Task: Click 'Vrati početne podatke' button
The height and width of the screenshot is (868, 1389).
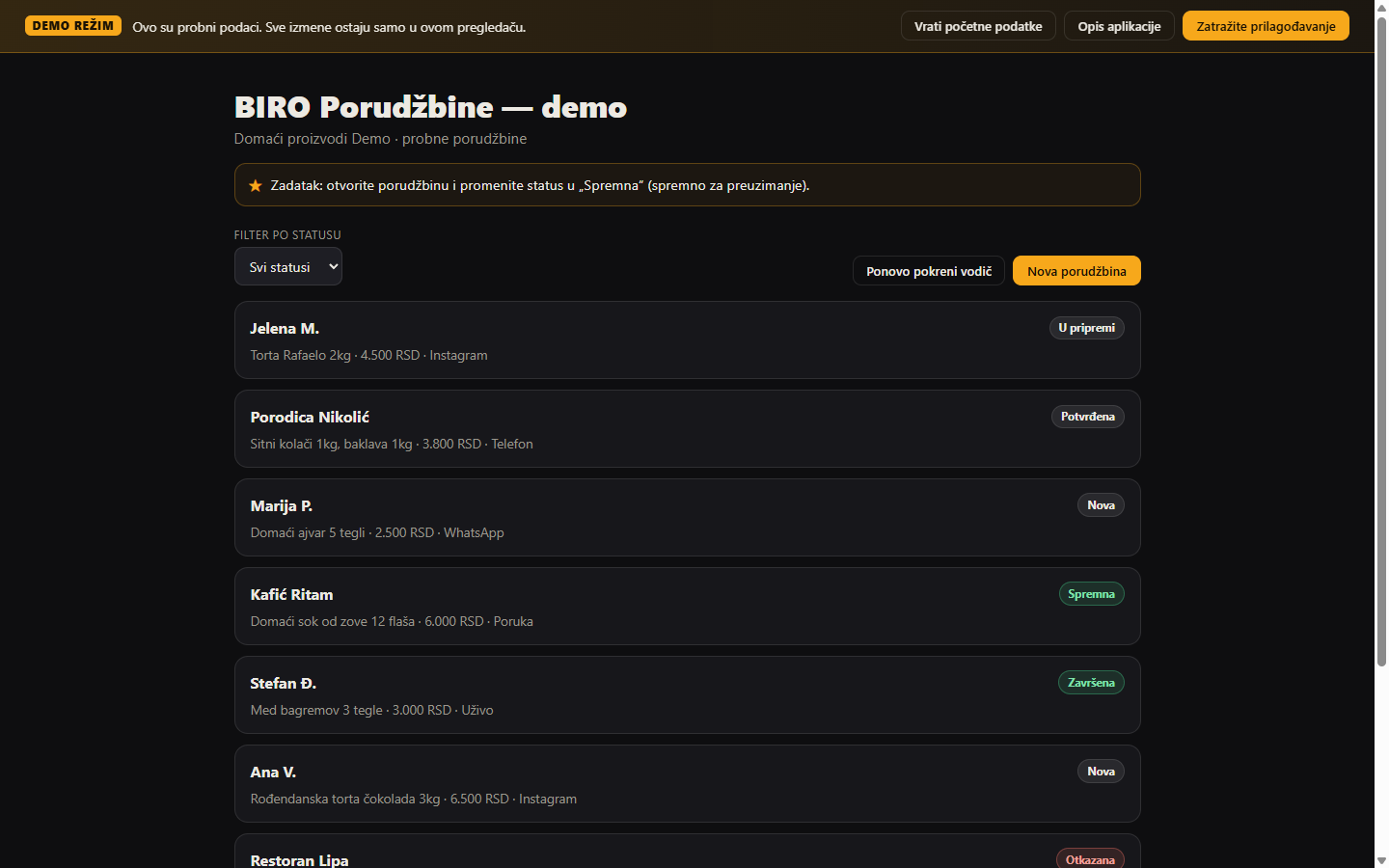Action: click(978, 26)
